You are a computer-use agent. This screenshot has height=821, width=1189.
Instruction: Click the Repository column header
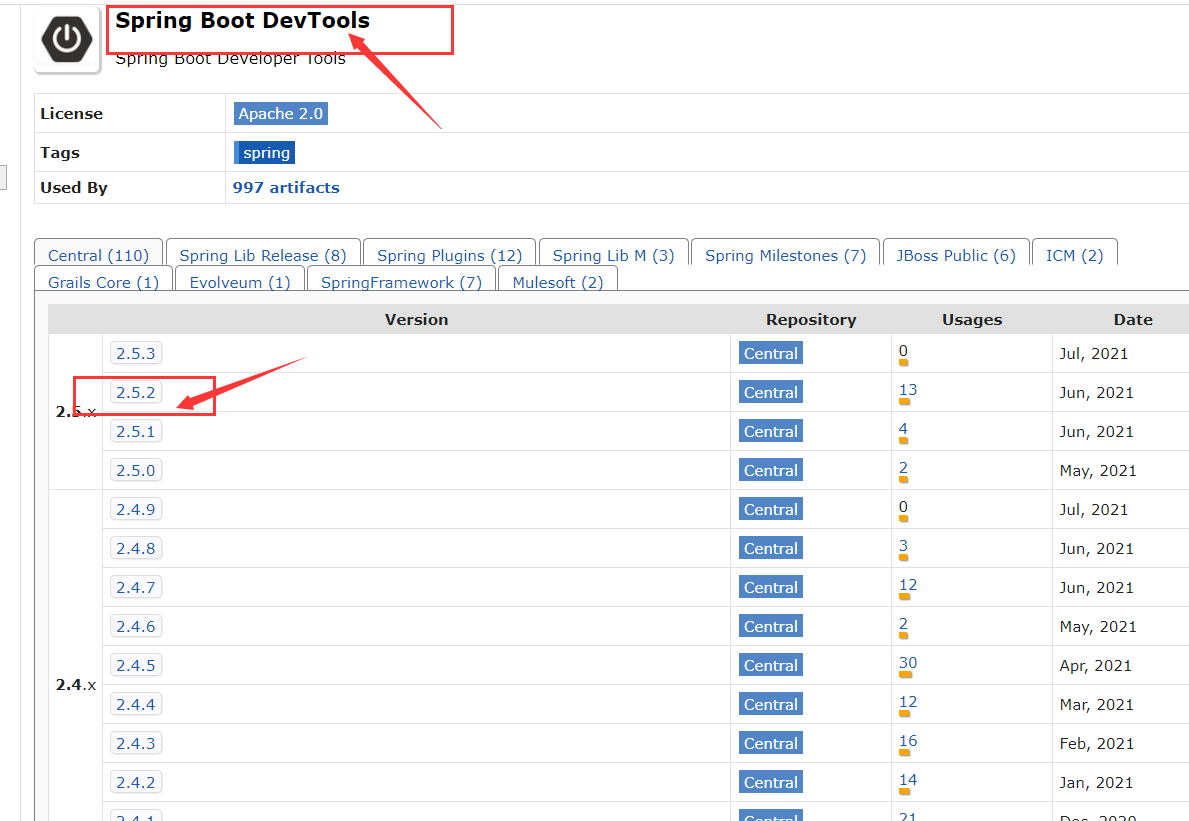[x=811, y=320]
